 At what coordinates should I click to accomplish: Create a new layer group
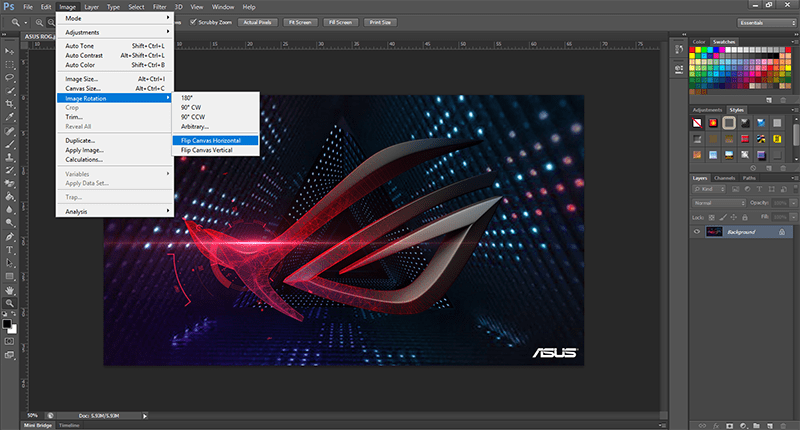point(756,425)
